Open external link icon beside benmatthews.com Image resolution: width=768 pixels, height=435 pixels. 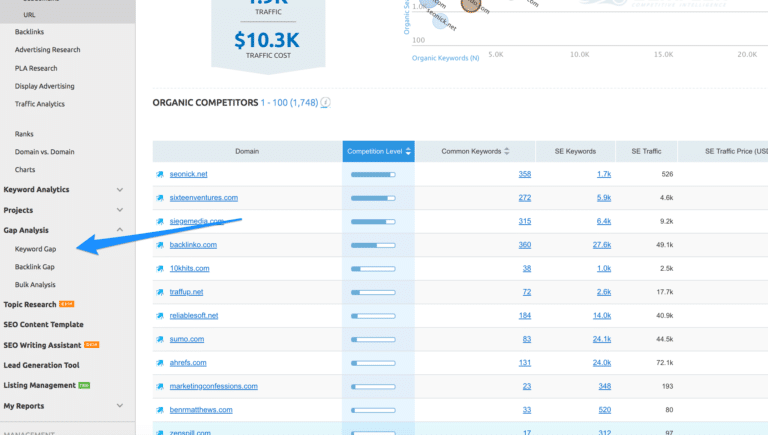[160, 410]
